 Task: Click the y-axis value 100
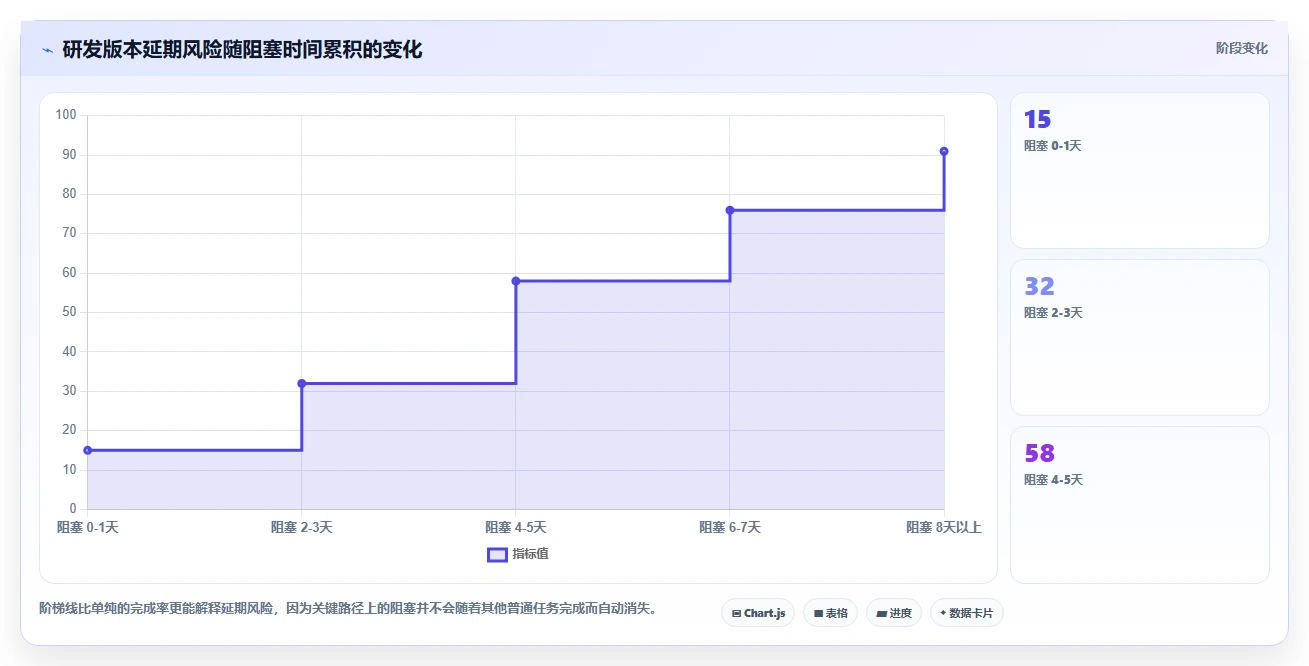point(66,115)
